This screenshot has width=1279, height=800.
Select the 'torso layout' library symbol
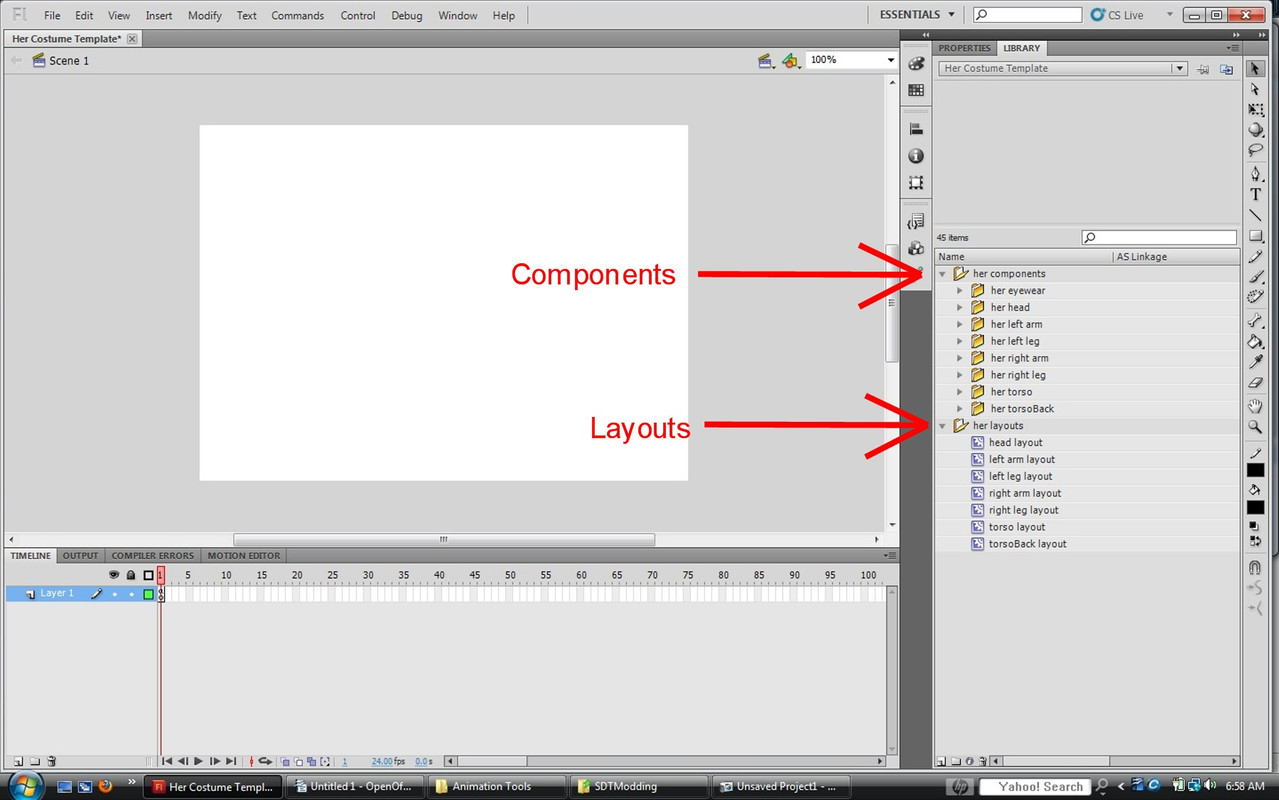click(1016, 527)
